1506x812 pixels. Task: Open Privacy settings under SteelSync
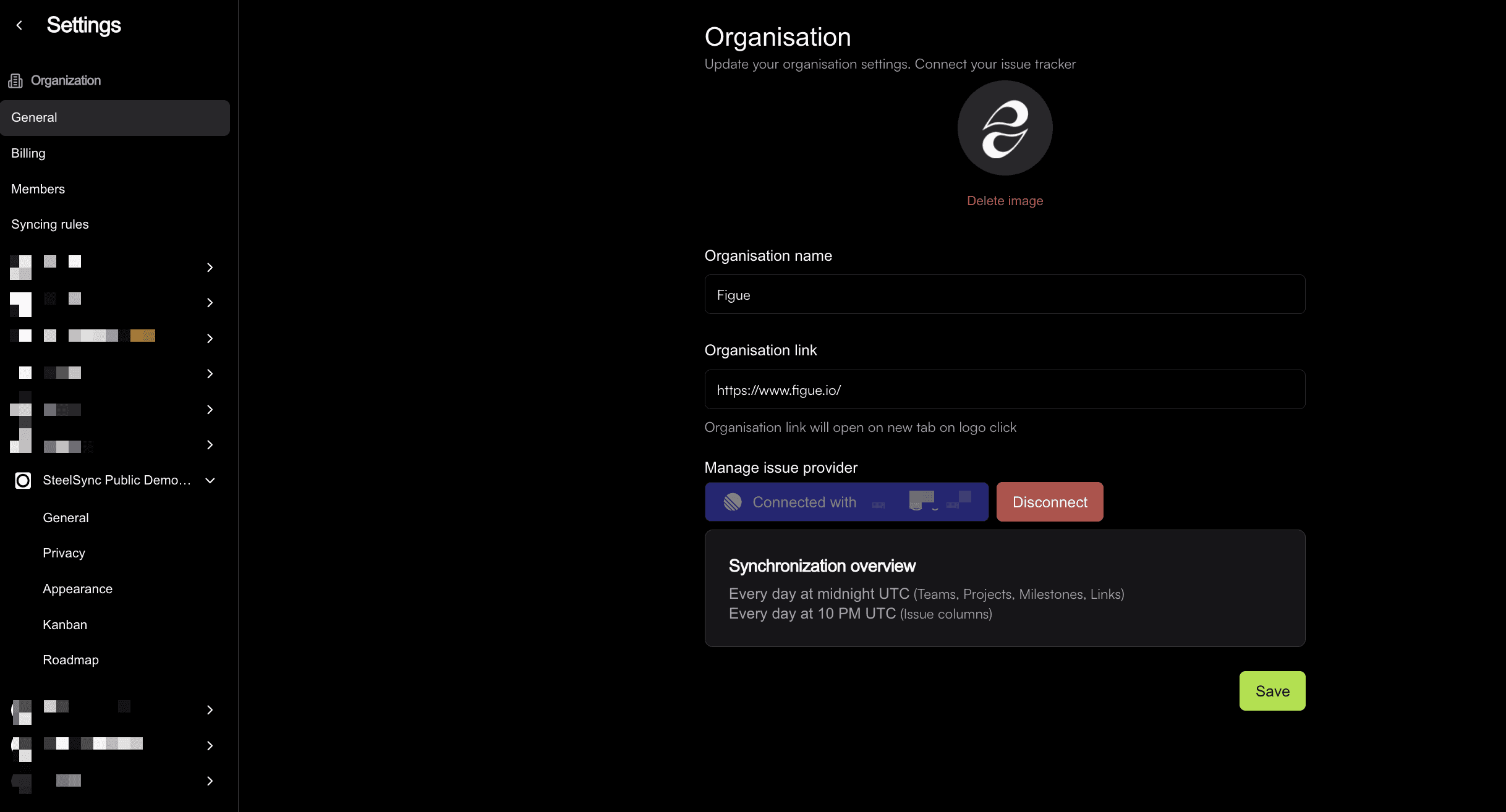tap(64, 552)
